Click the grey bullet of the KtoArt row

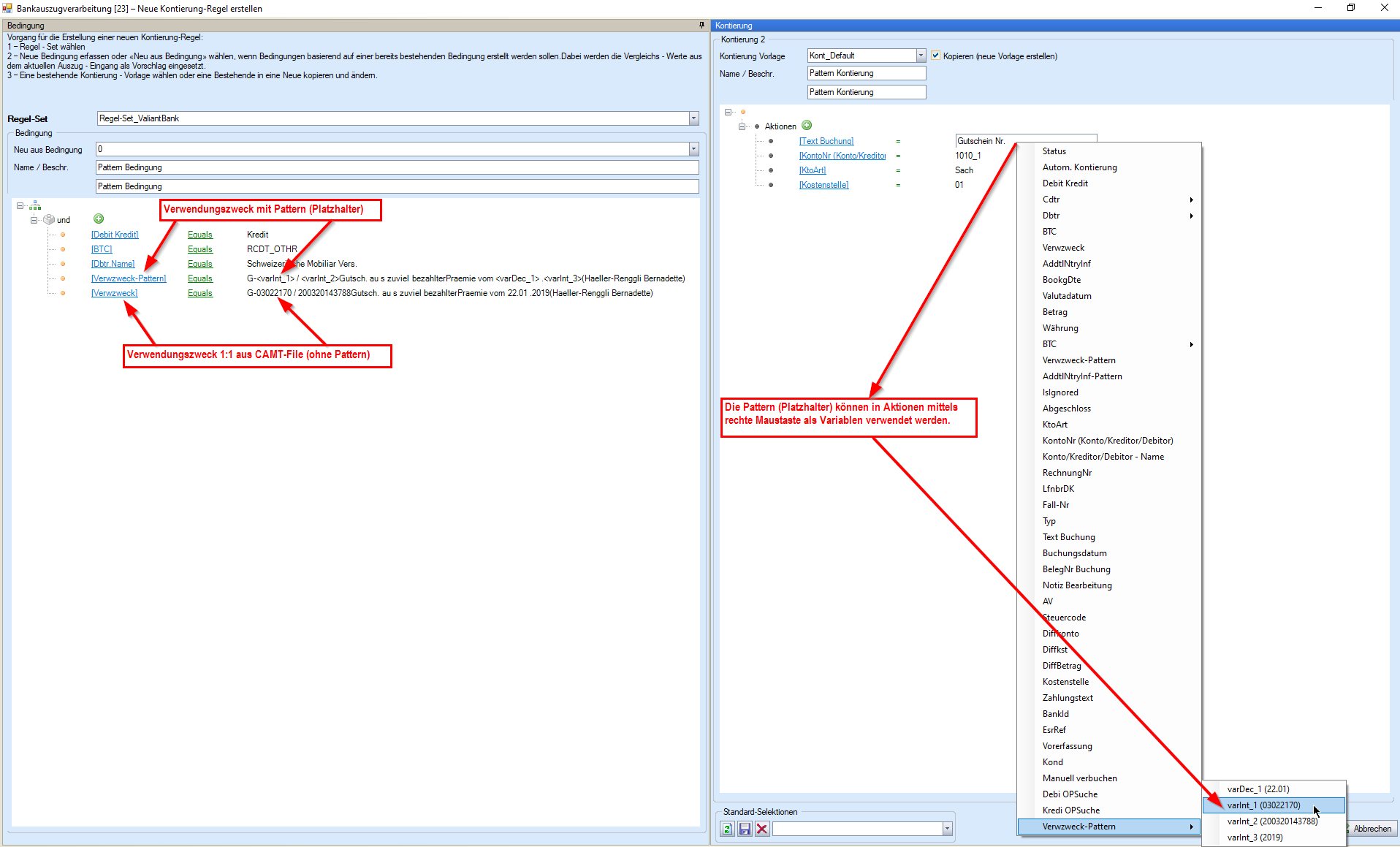pos(771,170)
